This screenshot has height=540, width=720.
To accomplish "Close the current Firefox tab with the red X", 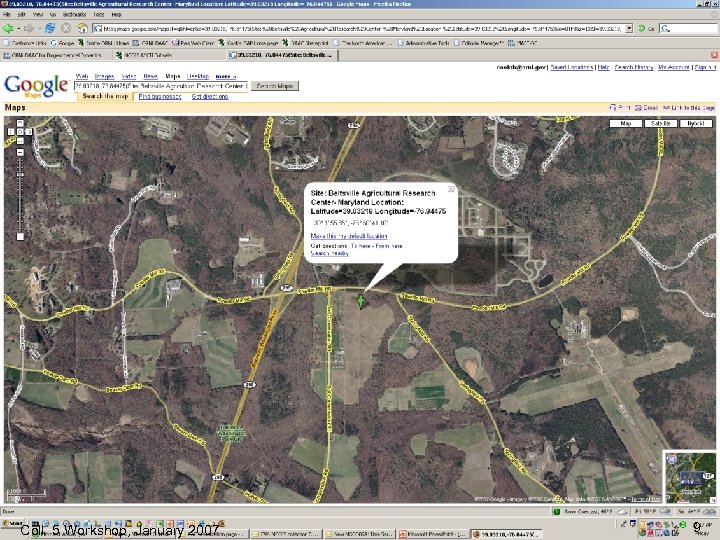I will point(714,55).
